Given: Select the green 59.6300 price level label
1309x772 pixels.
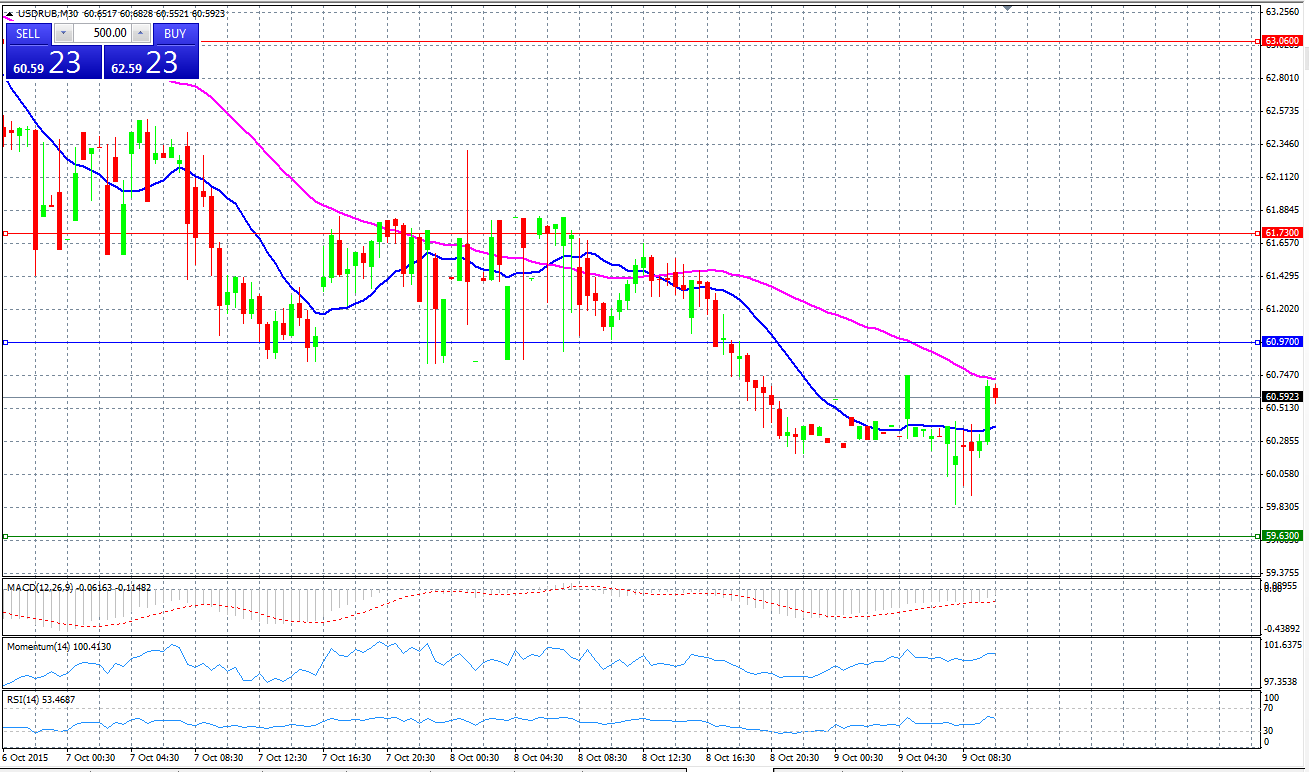Looking at the screenshot, I should pyautogui.click(x=1282, y=535).
